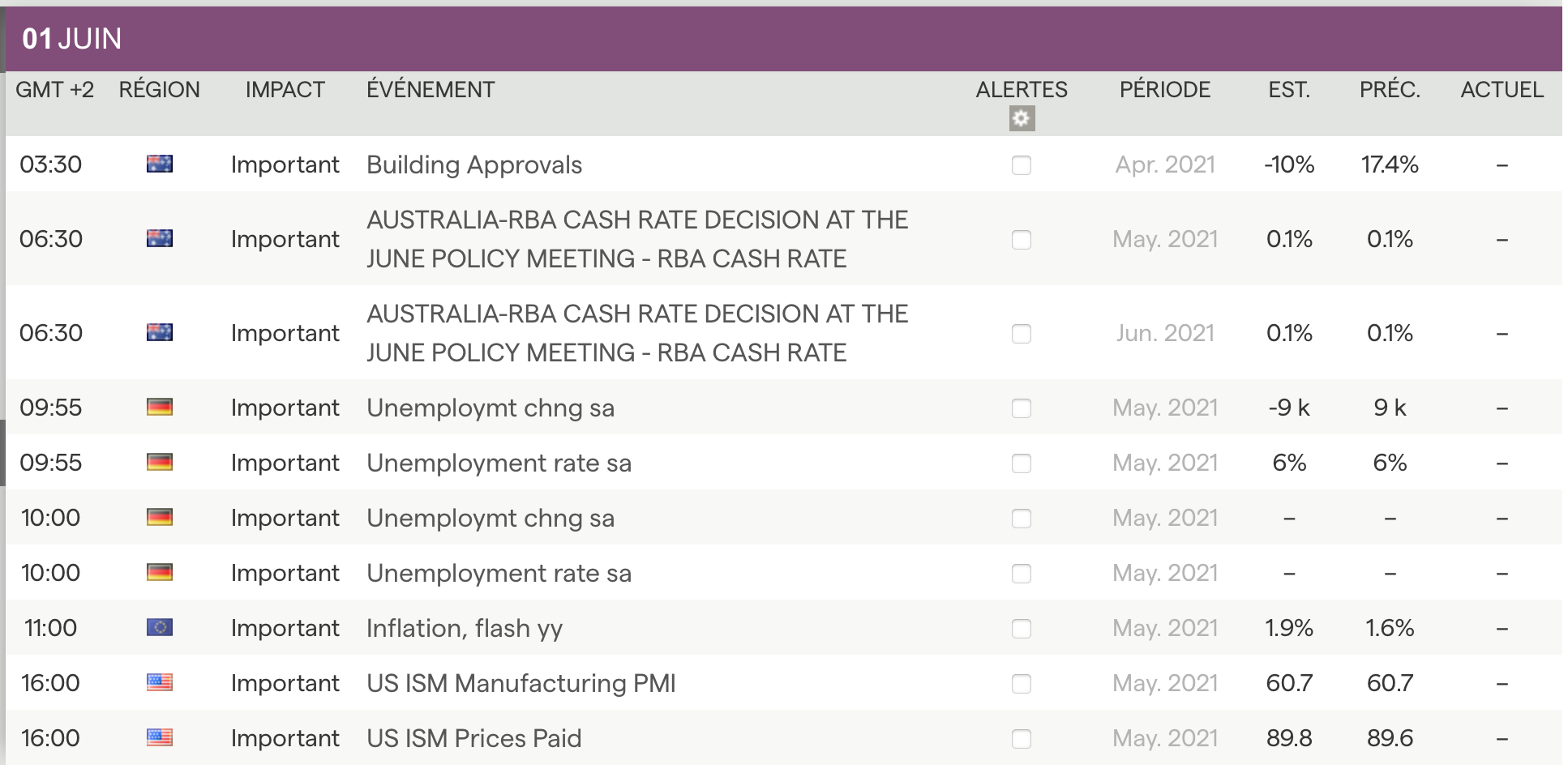
Task: Click US flag beside ISM Manufacturing PMI
Action: (x=160, y=683)
